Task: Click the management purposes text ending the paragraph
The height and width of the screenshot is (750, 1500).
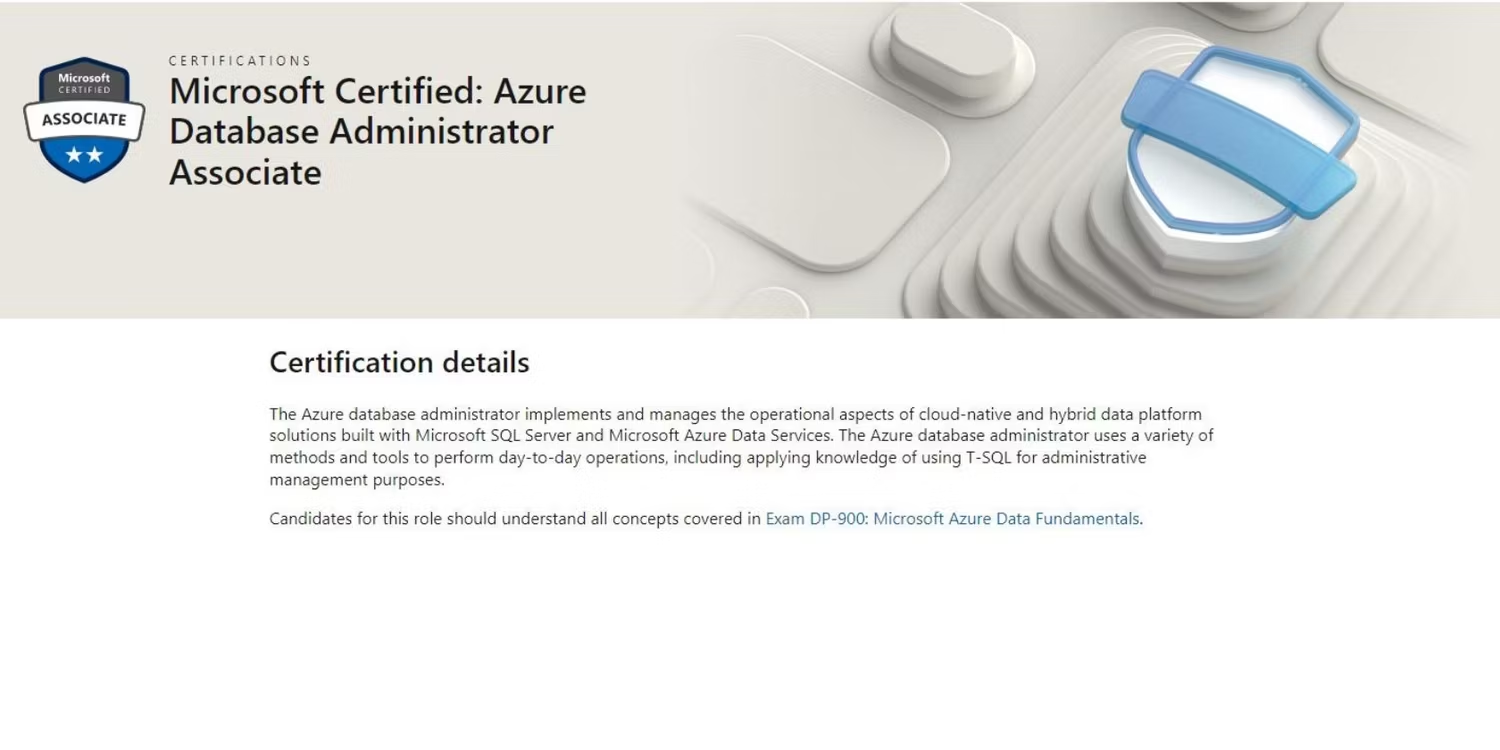Action: click(356, 480)
